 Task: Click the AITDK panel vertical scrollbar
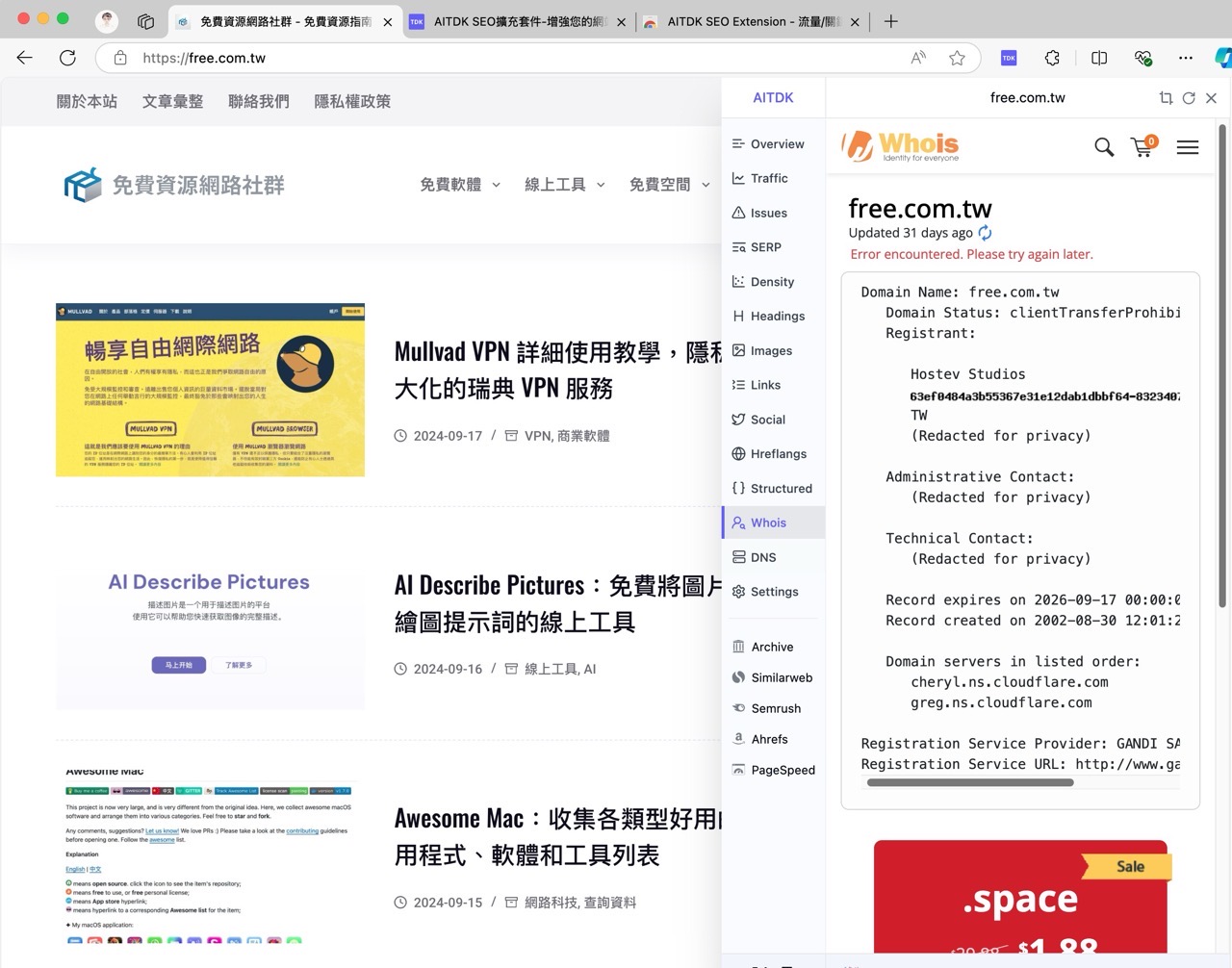1222,366
